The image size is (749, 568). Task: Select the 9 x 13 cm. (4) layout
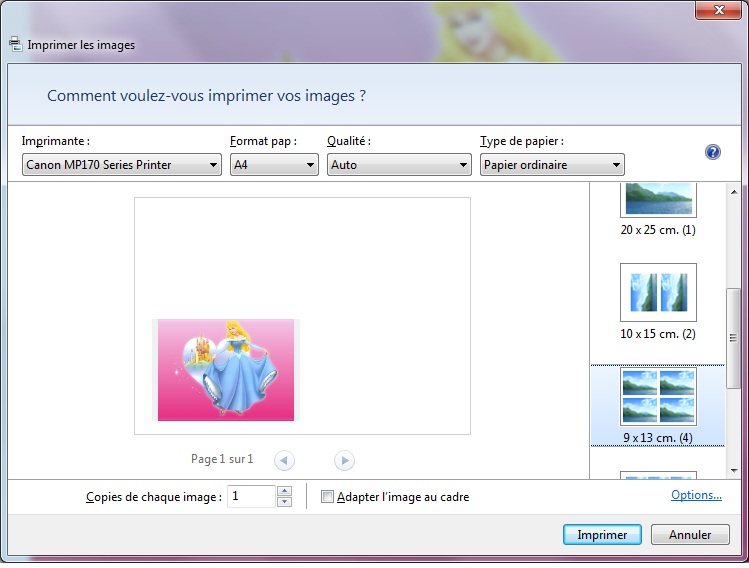click(658, 406)
